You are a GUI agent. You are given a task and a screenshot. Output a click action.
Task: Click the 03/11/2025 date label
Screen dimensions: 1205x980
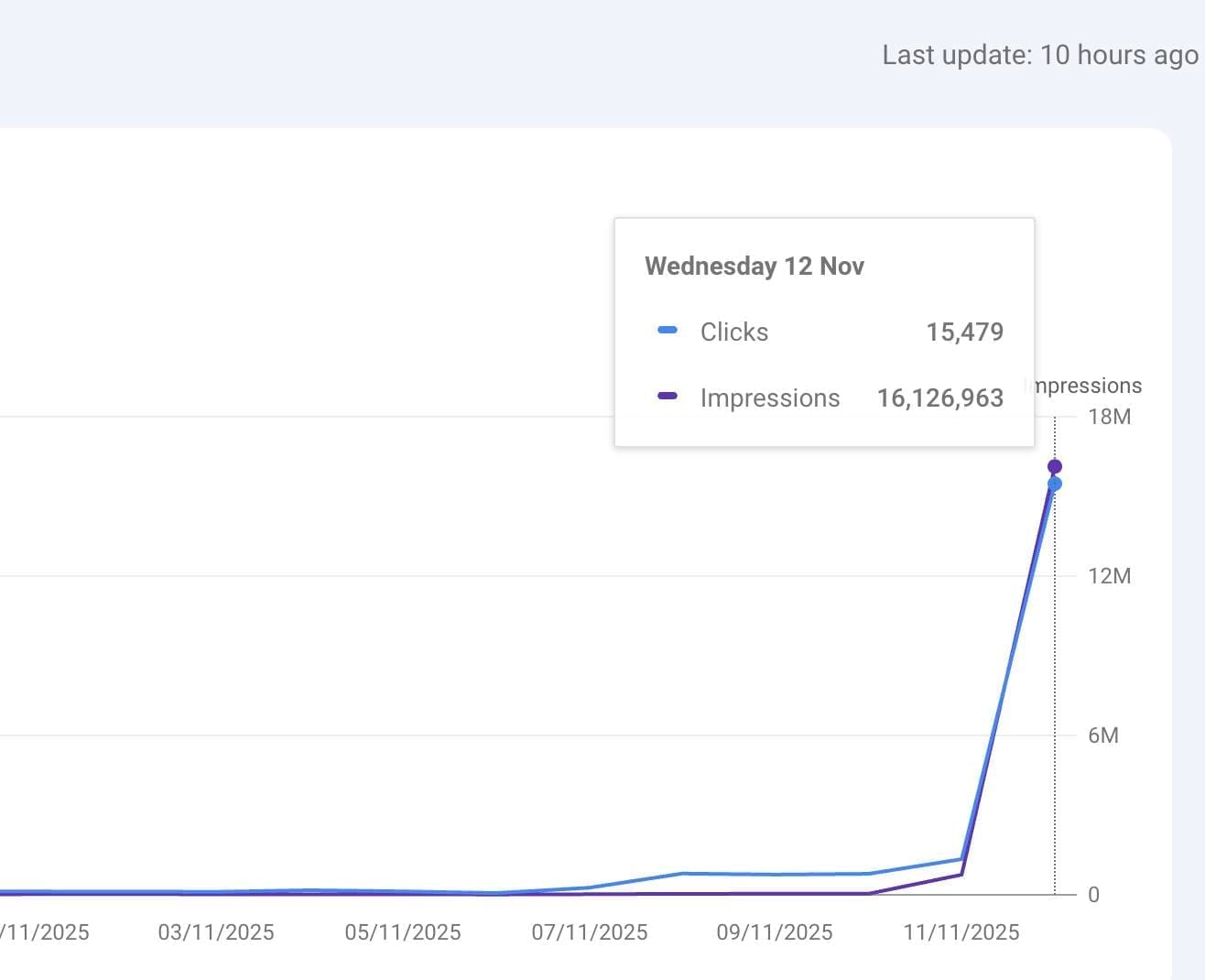point(216,932)
